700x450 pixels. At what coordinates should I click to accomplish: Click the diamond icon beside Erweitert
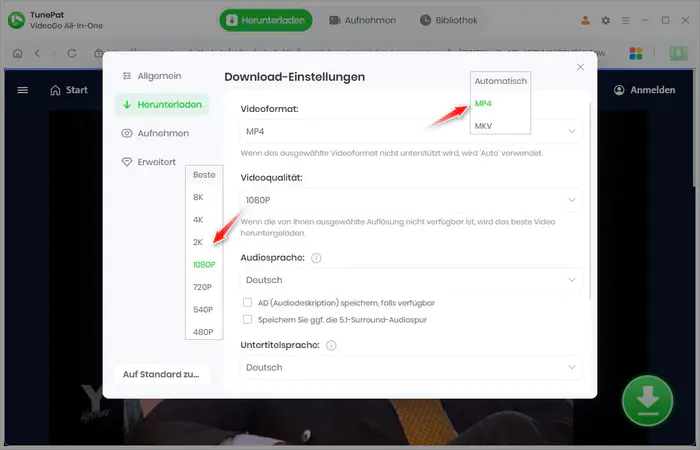[x=127, y=162]
